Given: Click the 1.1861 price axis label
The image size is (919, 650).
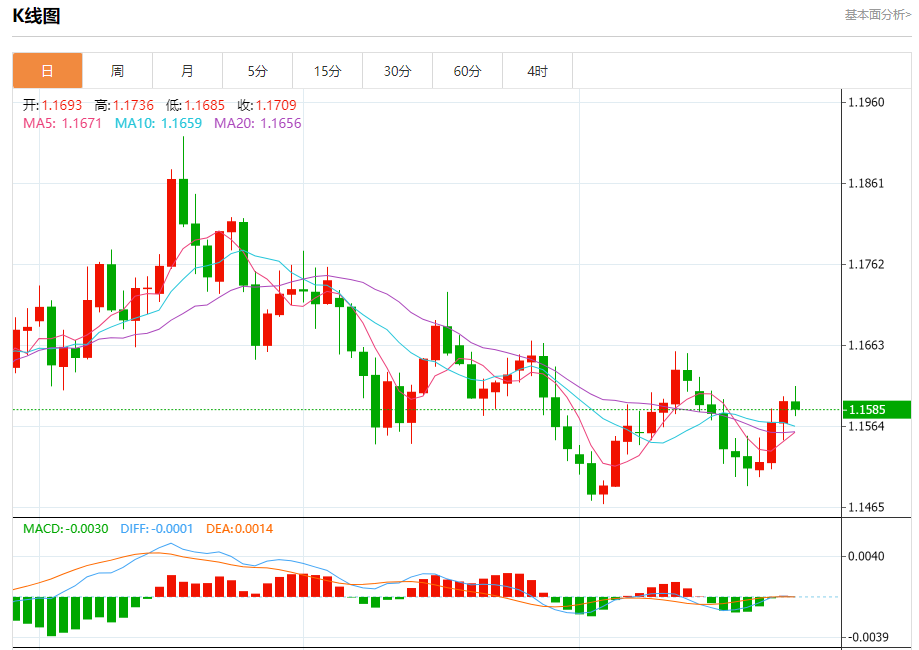Looking at the screenshot, I should coord(866,183).
